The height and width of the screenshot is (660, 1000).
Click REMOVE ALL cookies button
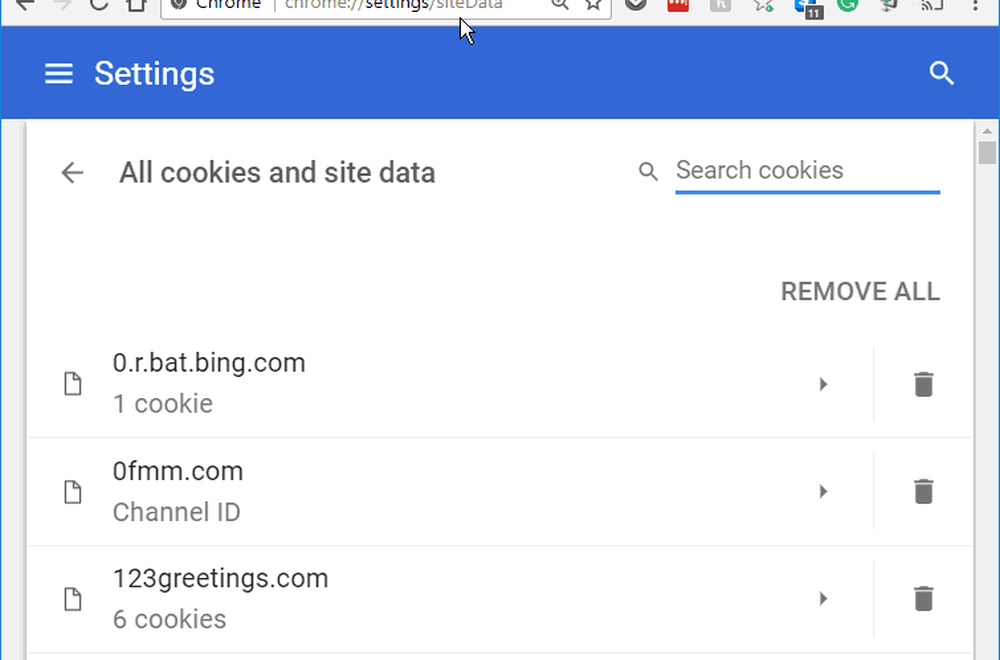point(860,292)
